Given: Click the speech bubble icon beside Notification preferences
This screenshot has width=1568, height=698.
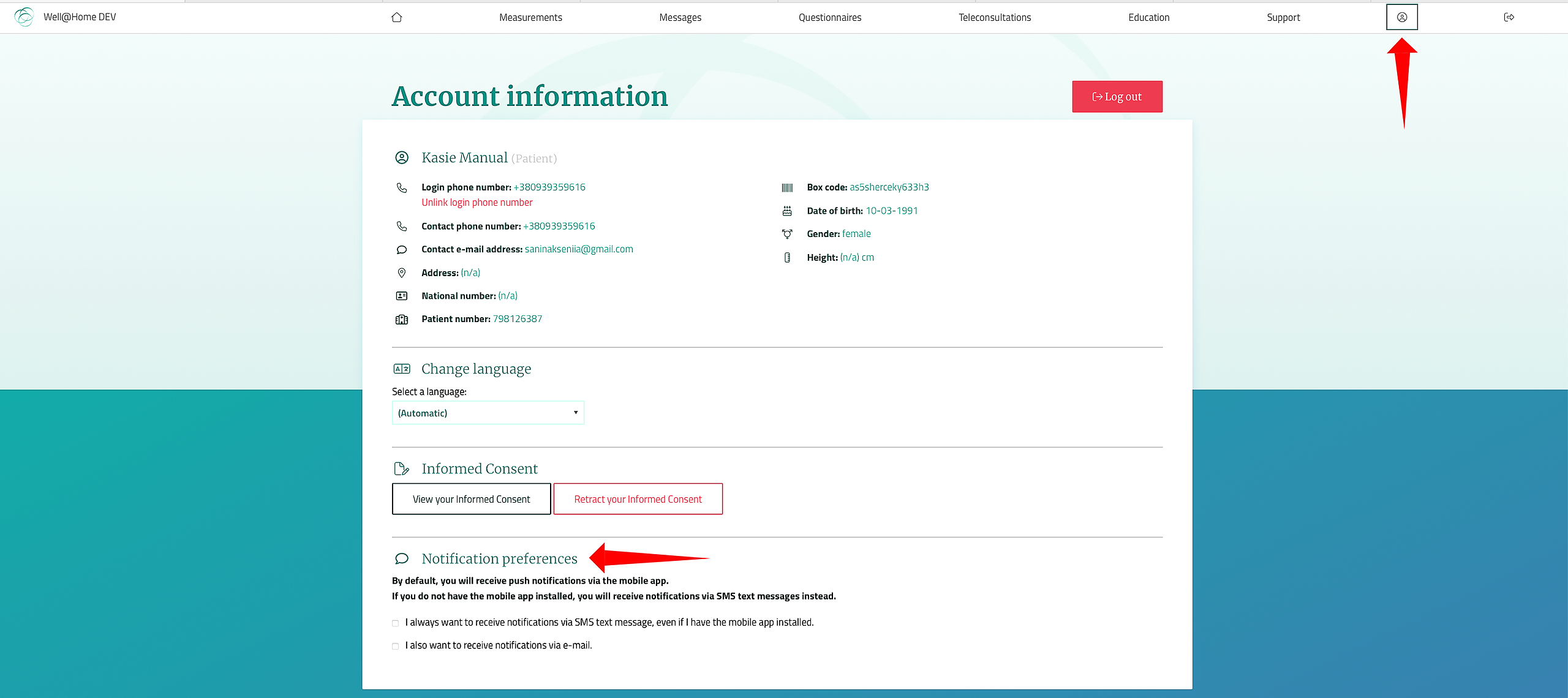Looking at the screenshot, I should pyautogui.click(x=402, y=558).
